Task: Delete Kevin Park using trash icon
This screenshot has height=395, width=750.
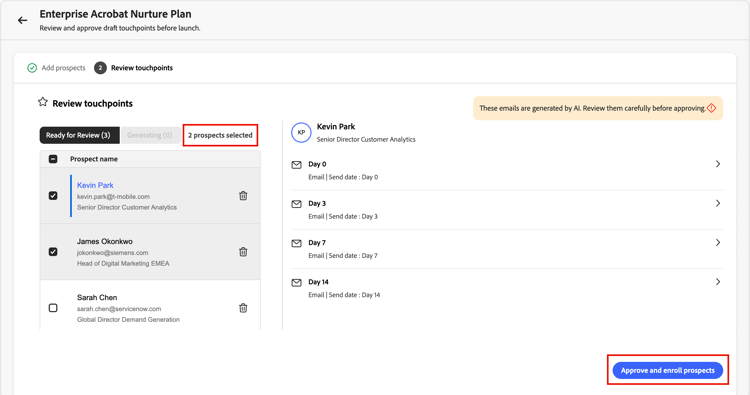Action: (243, 196)
